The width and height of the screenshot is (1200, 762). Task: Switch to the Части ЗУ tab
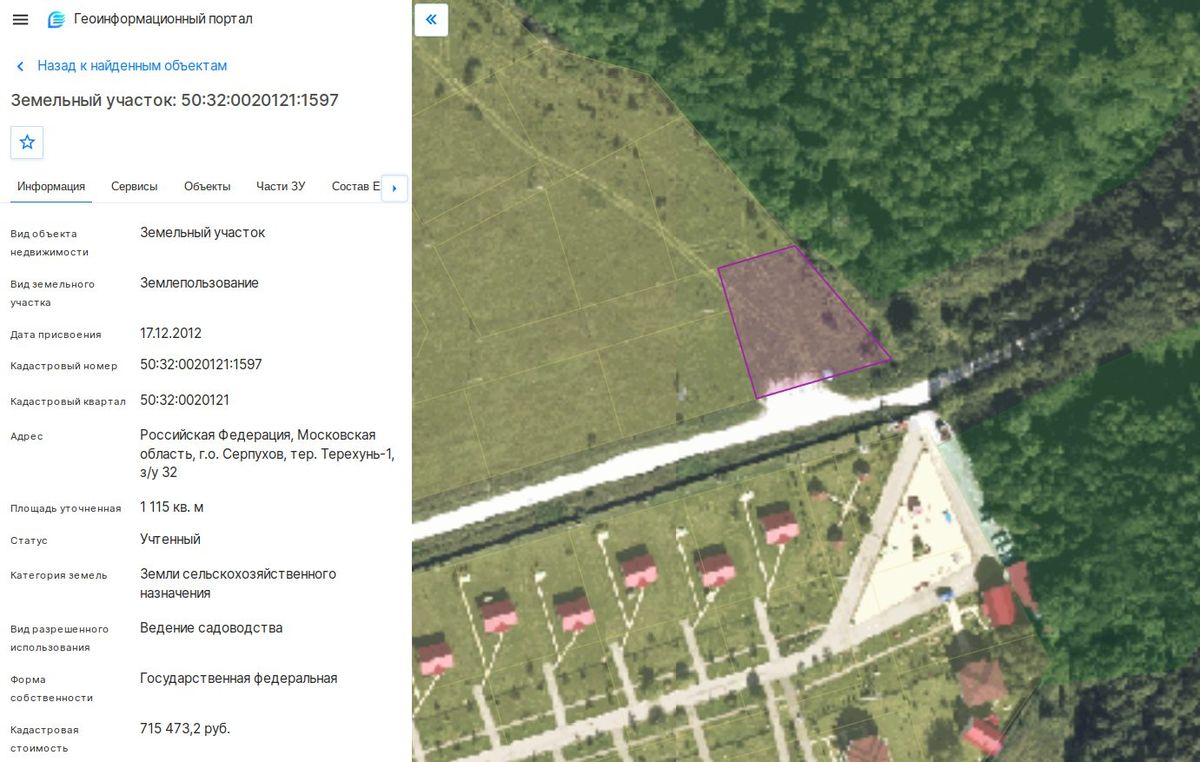[x=281, y=187]
